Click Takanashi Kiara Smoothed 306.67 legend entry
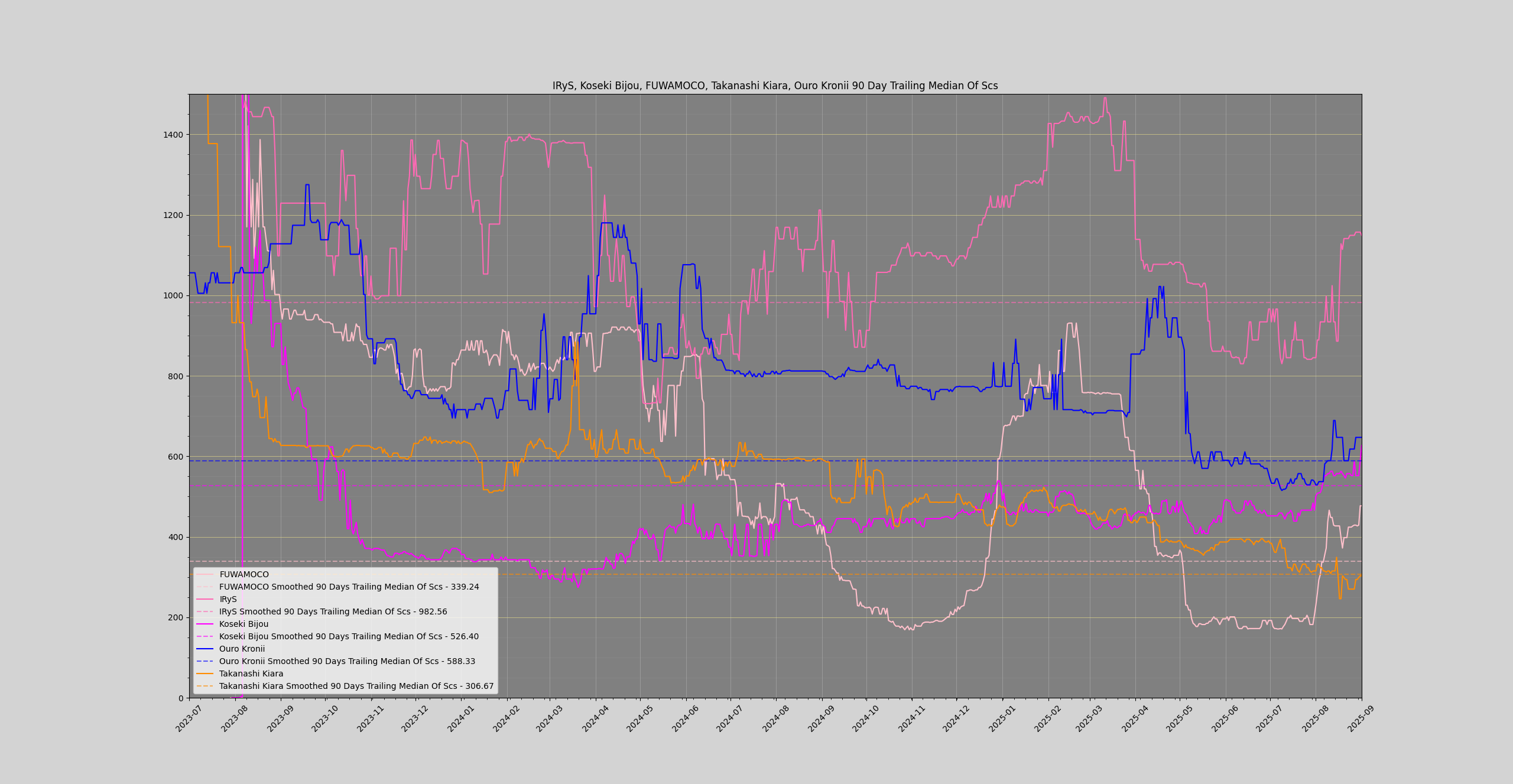The height and width of the screenshot is (784, 1513). point(356,686)
